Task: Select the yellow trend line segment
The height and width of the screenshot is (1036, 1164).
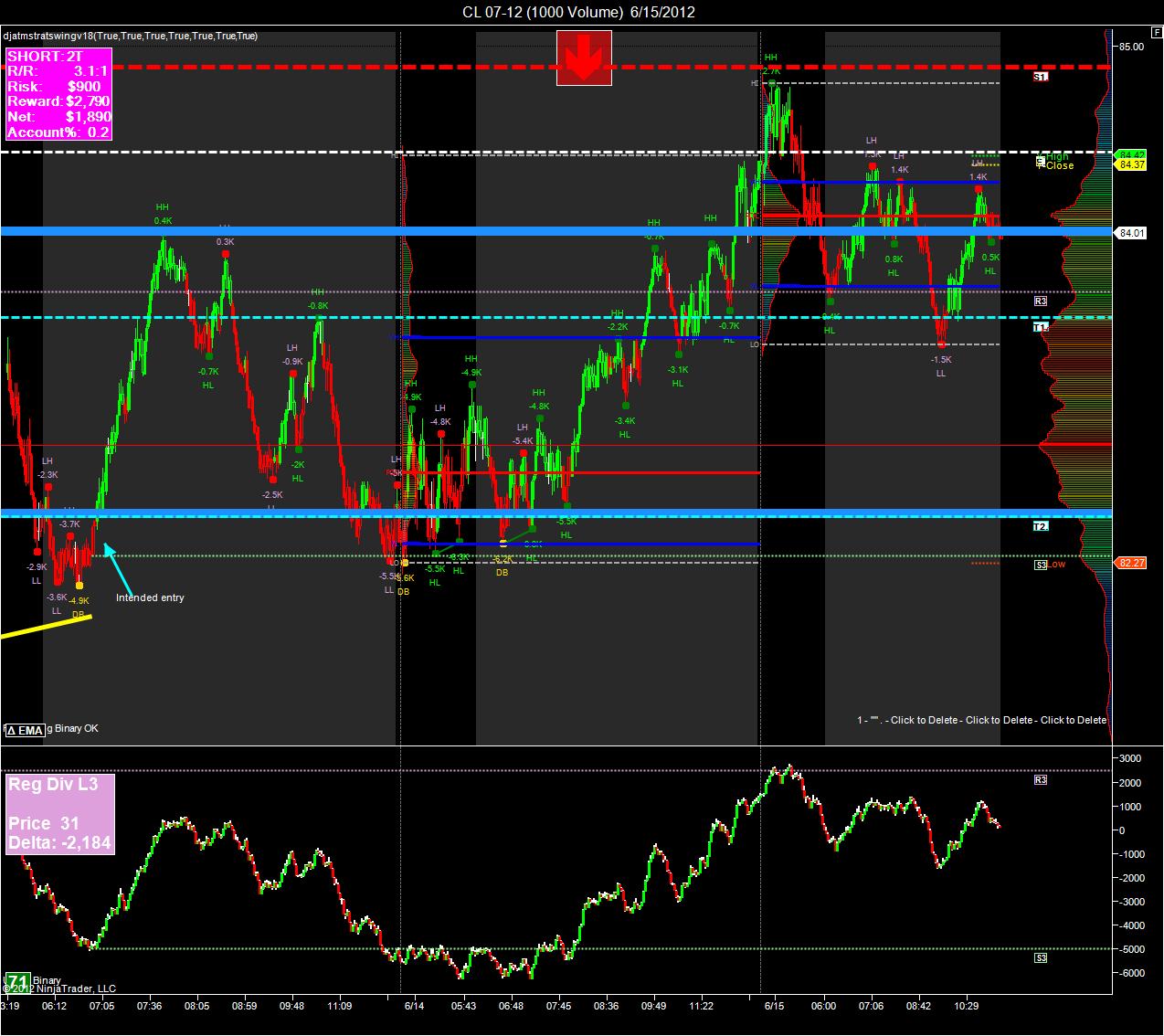Action: coord(46,626)
